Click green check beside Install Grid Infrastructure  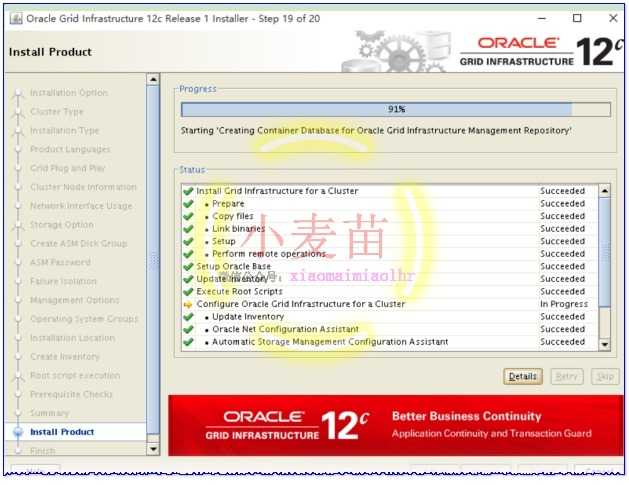[x=188, y=191]
